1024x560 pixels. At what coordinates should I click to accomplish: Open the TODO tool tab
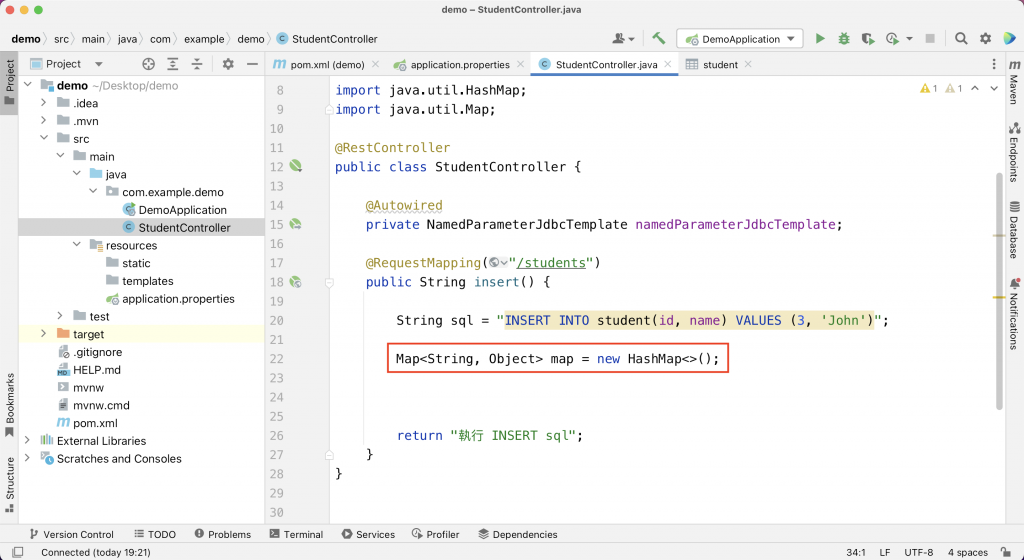[155, 534]
